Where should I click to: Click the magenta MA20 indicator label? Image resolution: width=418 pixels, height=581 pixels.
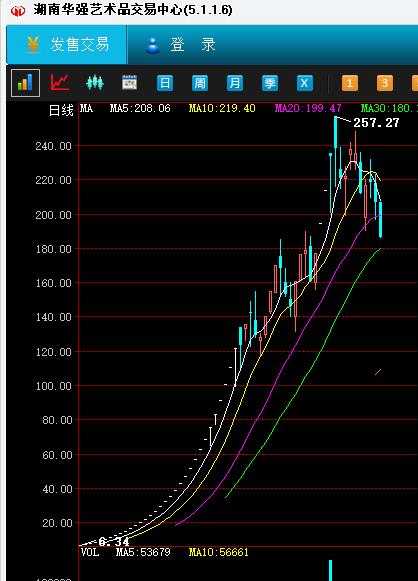point(308,109)
